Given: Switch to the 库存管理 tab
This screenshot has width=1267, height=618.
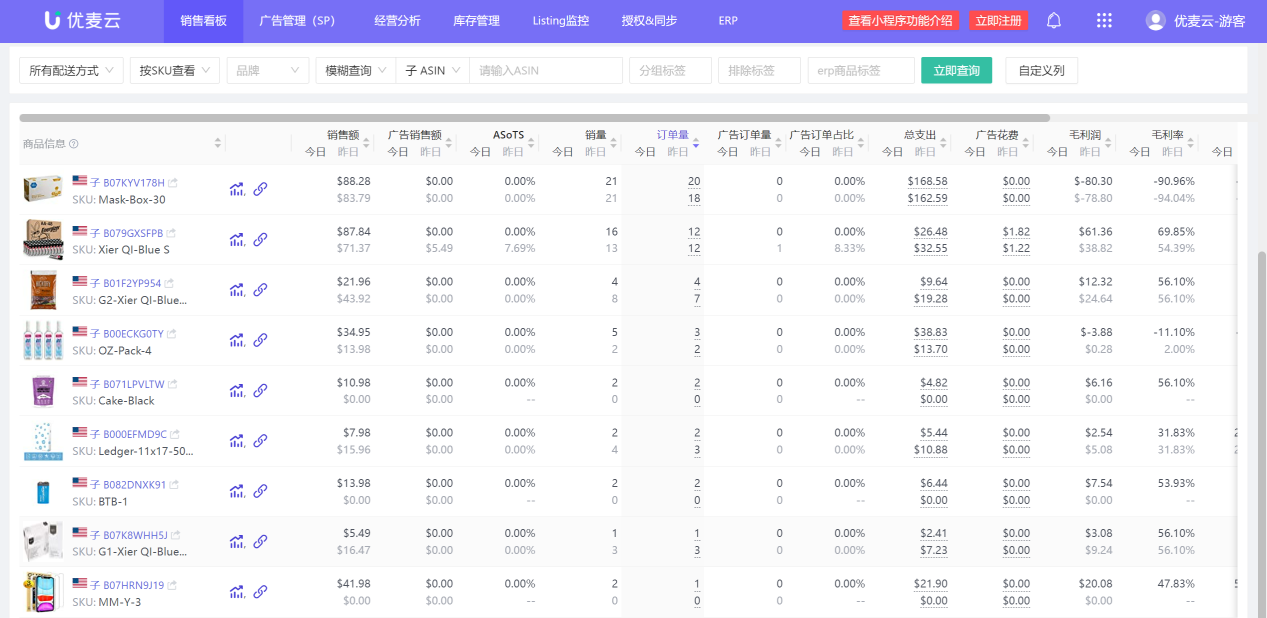Looking at the screenshot, I should tap(476, 20).
